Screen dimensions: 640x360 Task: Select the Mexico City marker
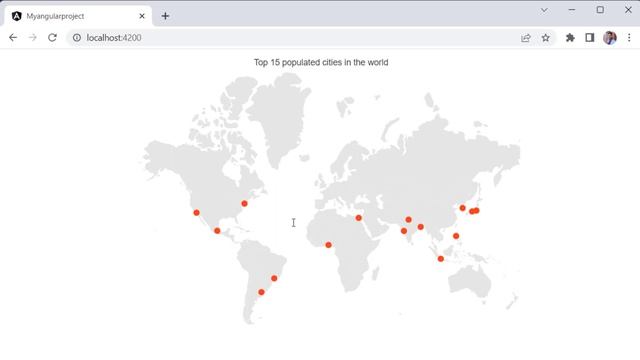217,231
